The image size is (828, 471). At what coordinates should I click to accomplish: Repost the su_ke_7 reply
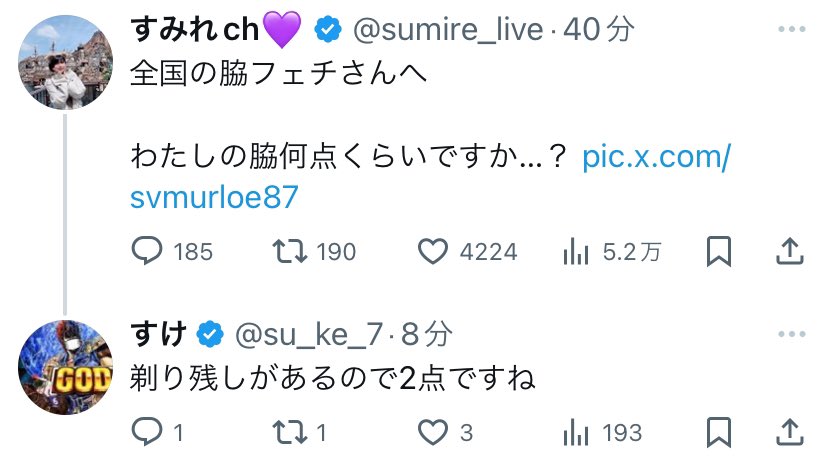click(x=291, y=433)
